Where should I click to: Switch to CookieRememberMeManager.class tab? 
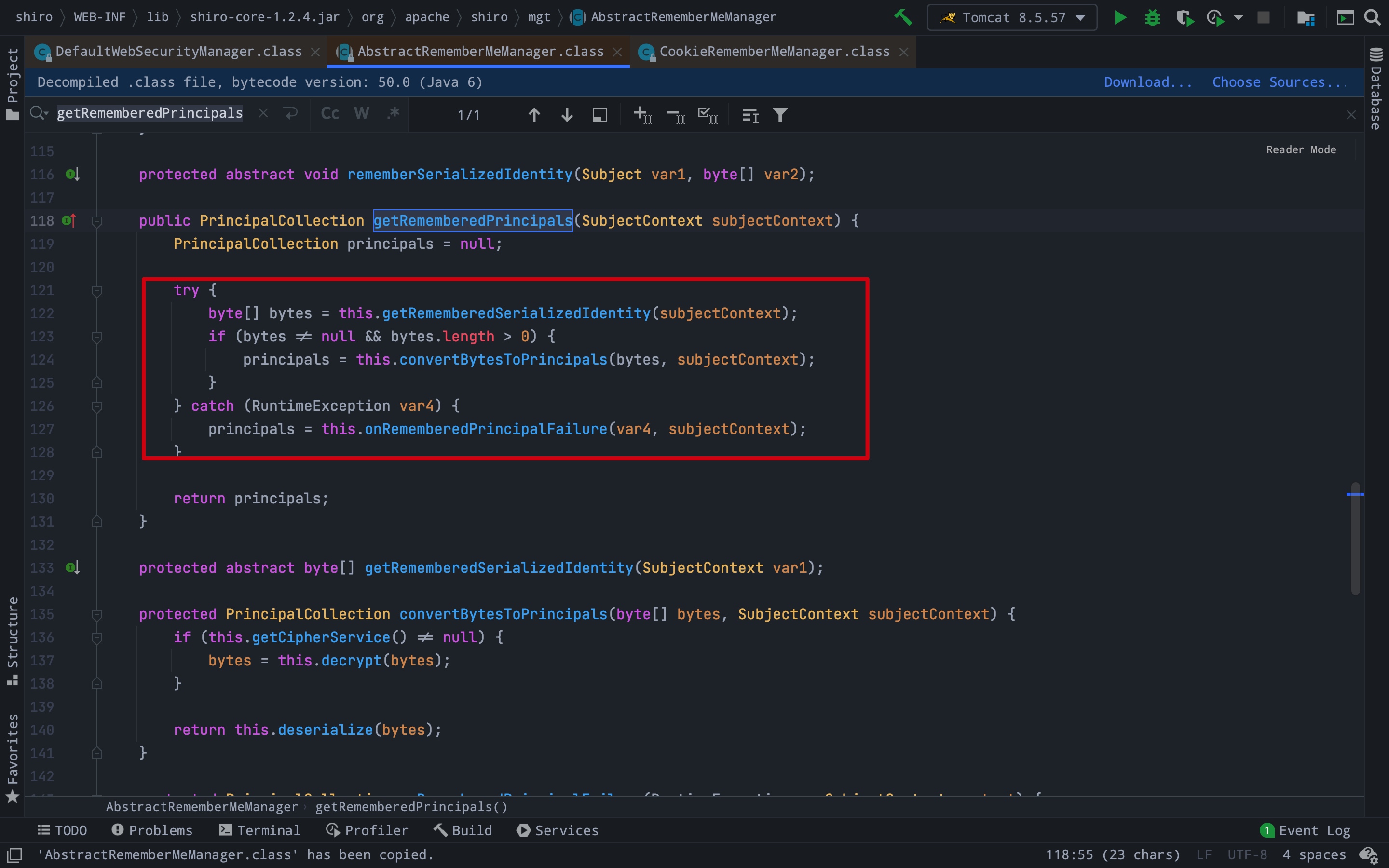tap(774, 52)
